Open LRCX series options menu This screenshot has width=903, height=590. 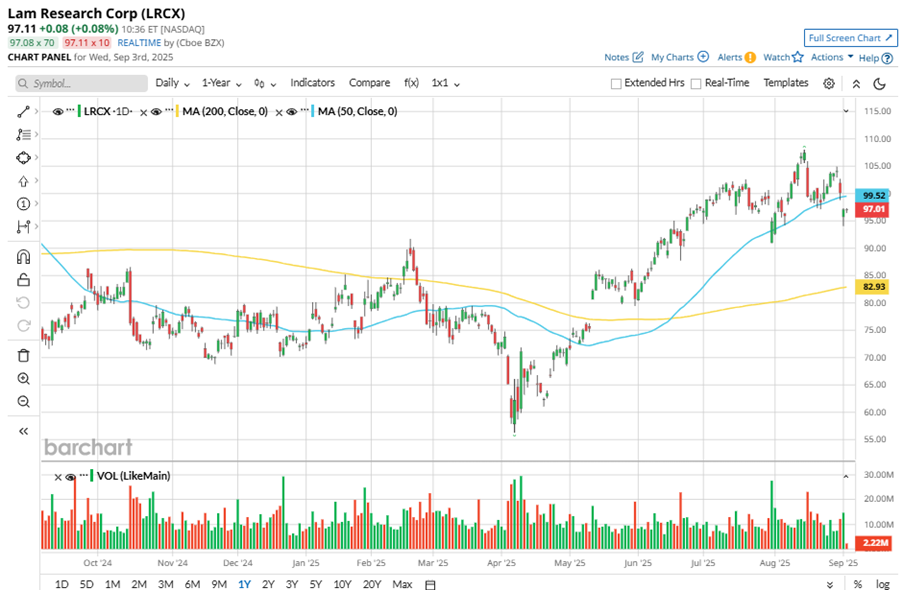tap(70, 110)
